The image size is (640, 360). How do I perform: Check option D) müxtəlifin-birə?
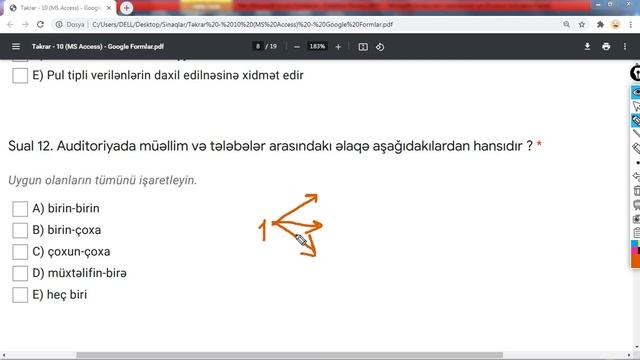point(20,273)
